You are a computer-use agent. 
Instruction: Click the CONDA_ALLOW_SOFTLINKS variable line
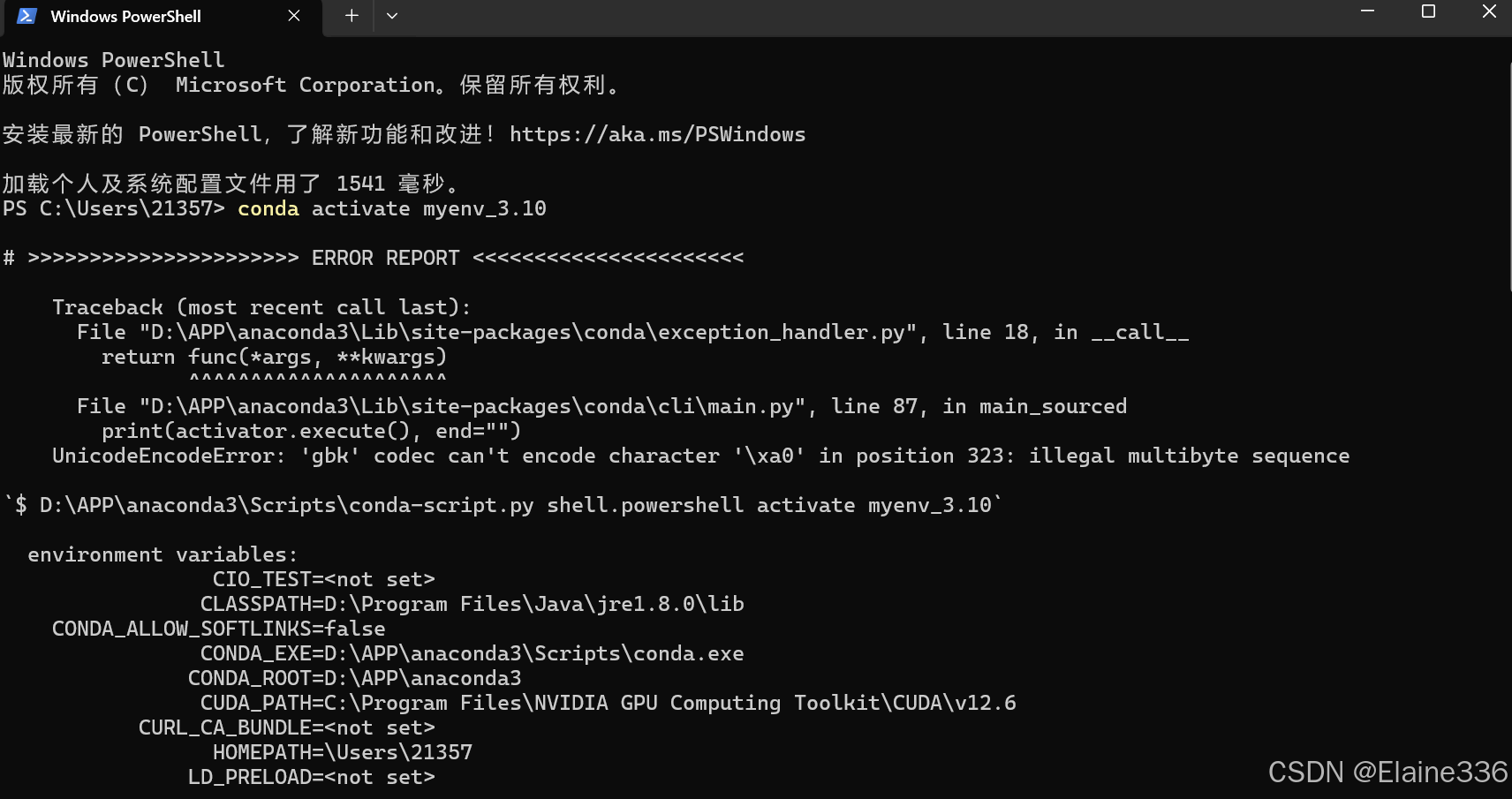[x=218, y=629]
